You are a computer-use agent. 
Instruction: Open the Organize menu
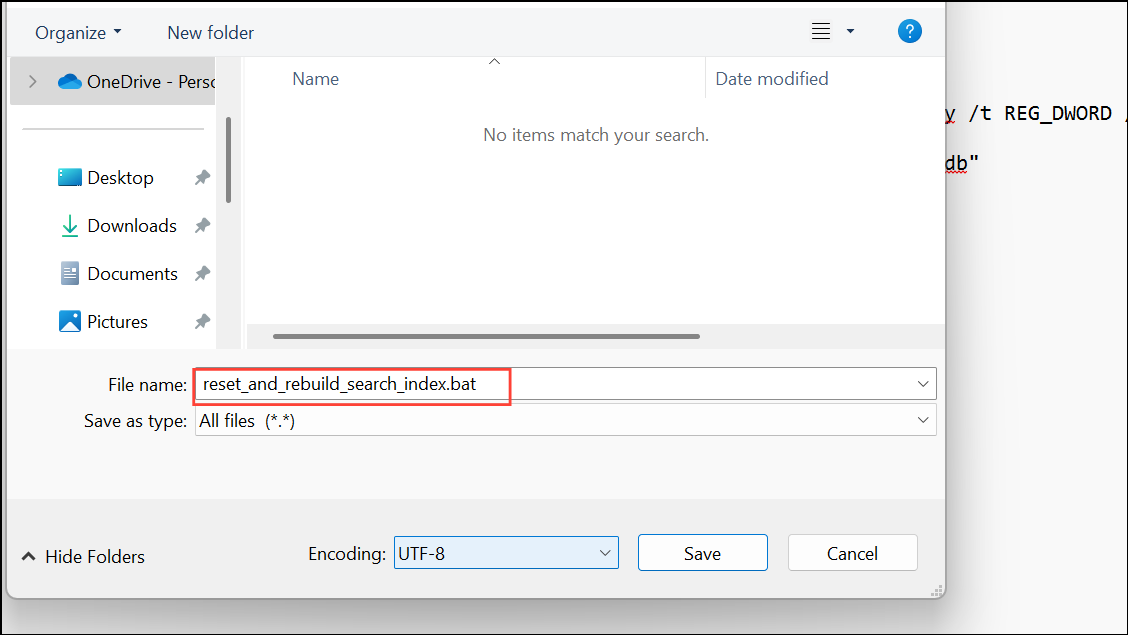coord(77,32)
